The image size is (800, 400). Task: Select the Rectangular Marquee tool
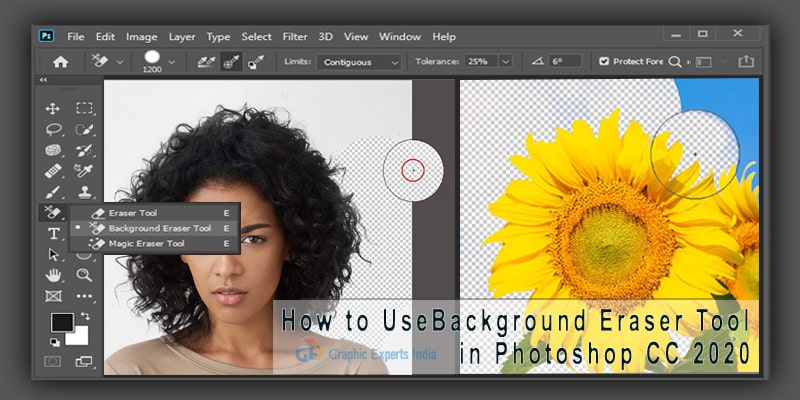click(84, 108)
